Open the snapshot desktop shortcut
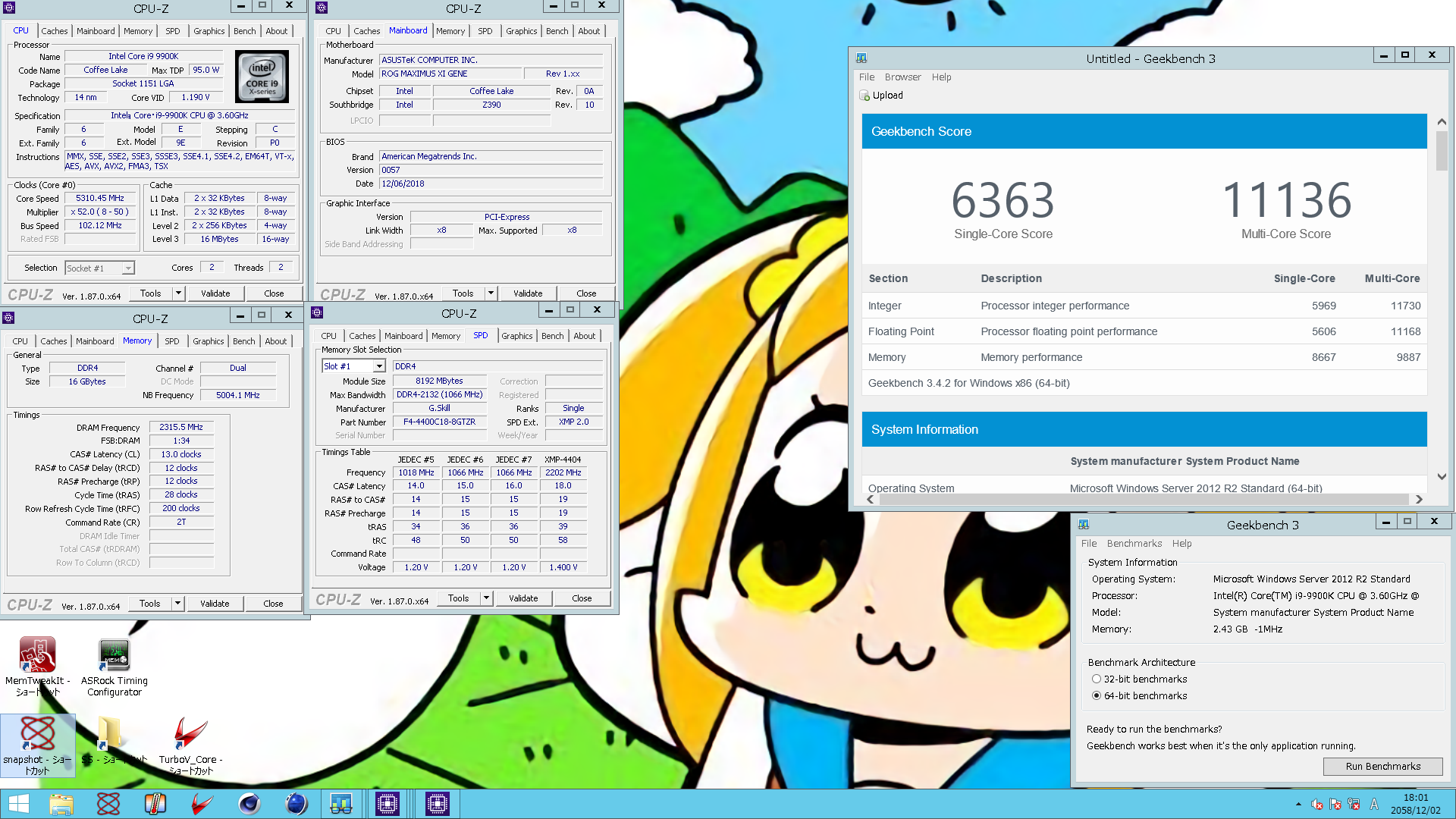The width and height of the screenshot is (1456, 819). coord(37,745)
